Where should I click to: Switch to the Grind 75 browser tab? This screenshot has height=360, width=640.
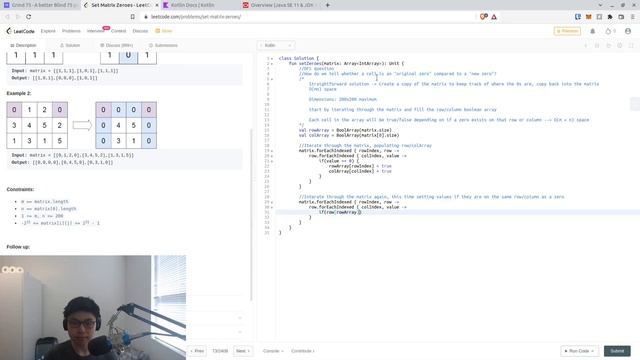pyautogui.click(x=40, y=5)
